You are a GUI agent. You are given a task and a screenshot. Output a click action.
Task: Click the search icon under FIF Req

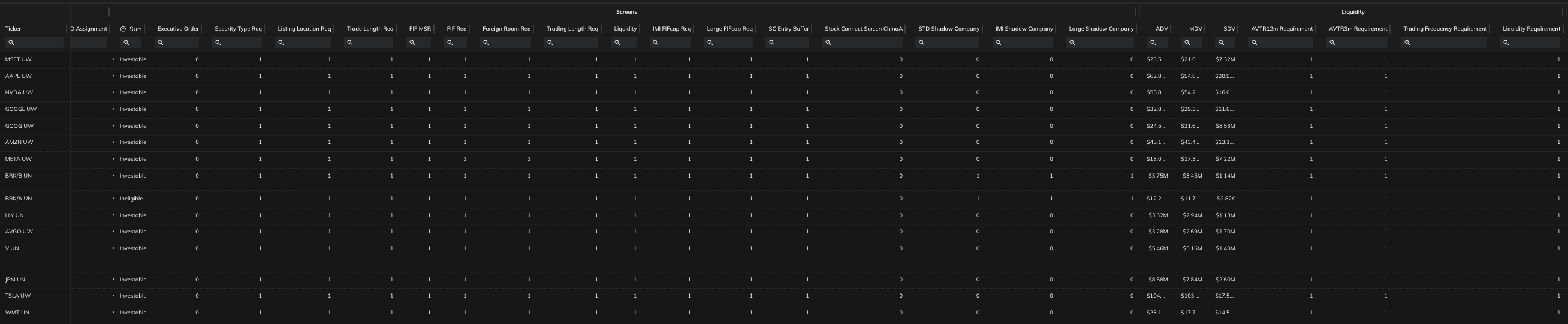pos(449,43)
